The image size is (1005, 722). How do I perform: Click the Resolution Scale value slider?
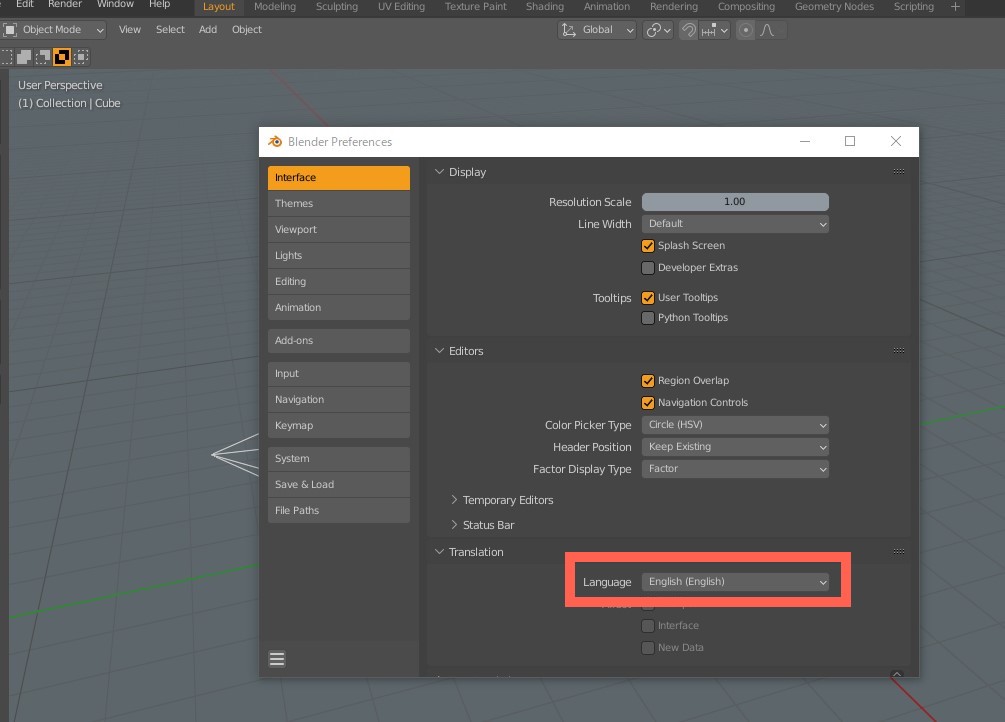point(735,202)
